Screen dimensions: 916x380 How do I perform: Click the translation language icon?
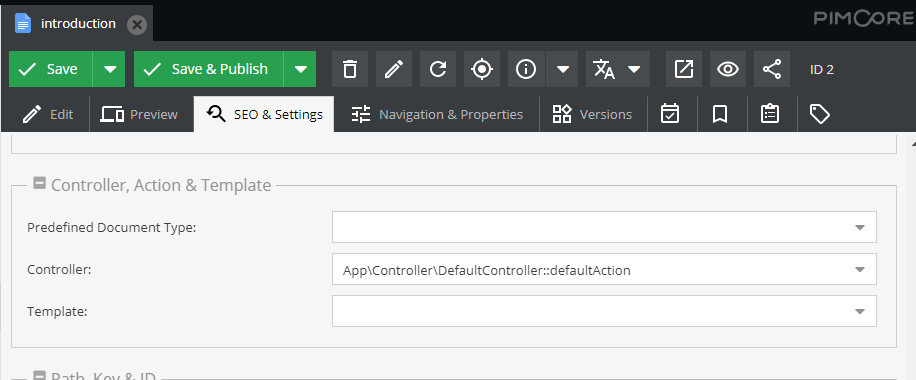(604, 69)
